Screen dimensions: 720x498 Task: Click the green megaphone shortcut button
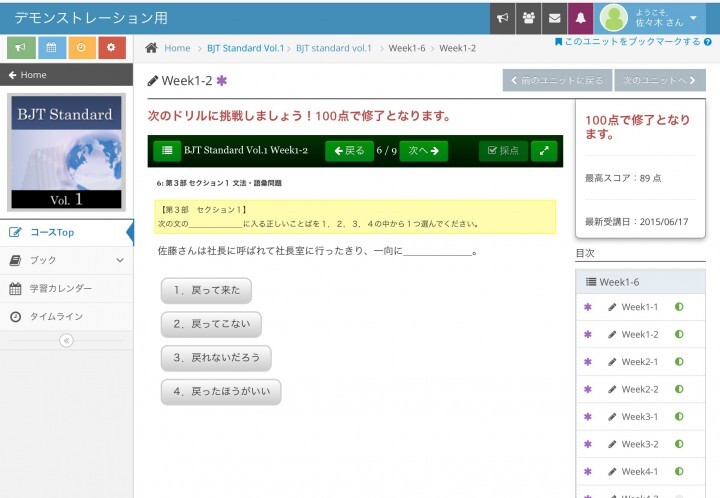[x=21, y=47]
